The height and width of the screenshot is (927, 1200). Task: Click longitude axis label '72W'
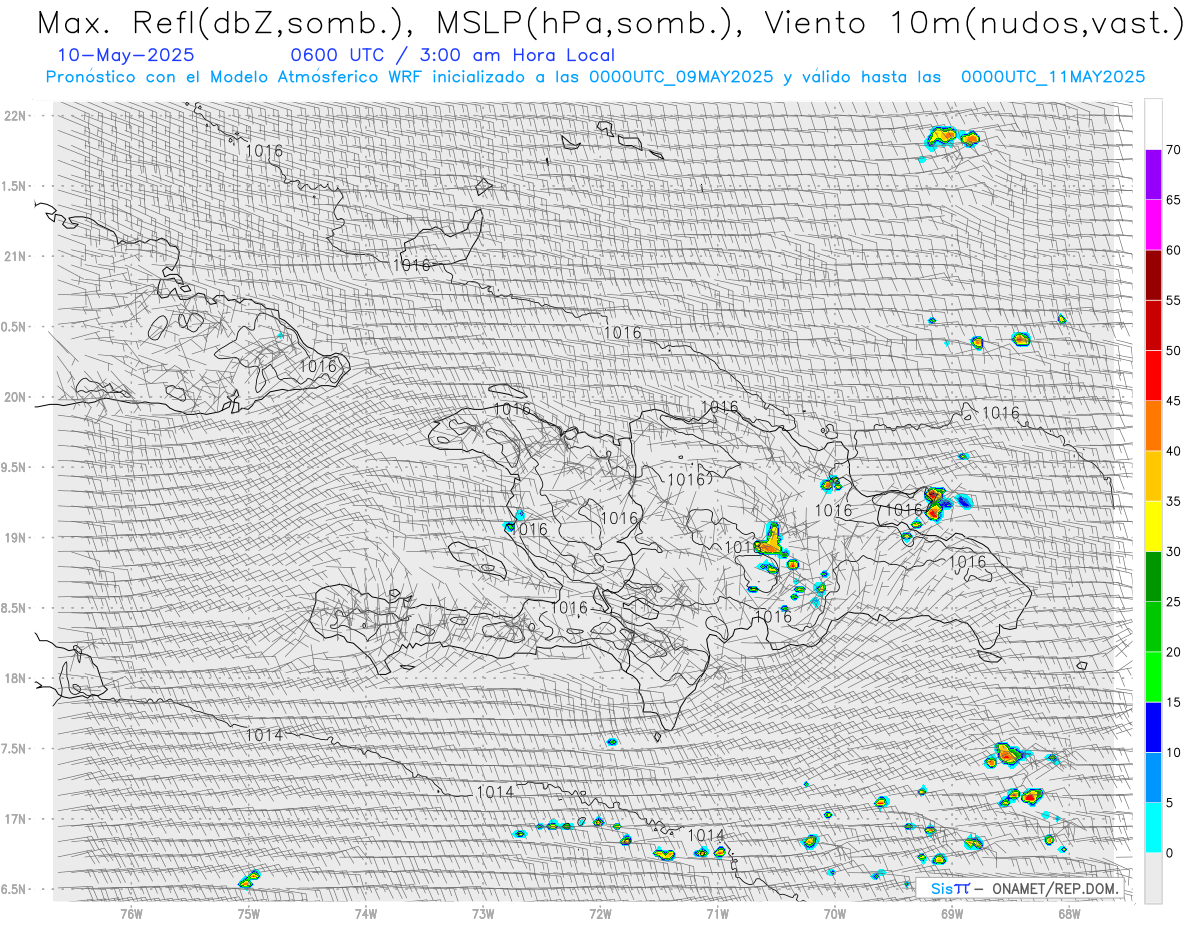pos(600,913)
